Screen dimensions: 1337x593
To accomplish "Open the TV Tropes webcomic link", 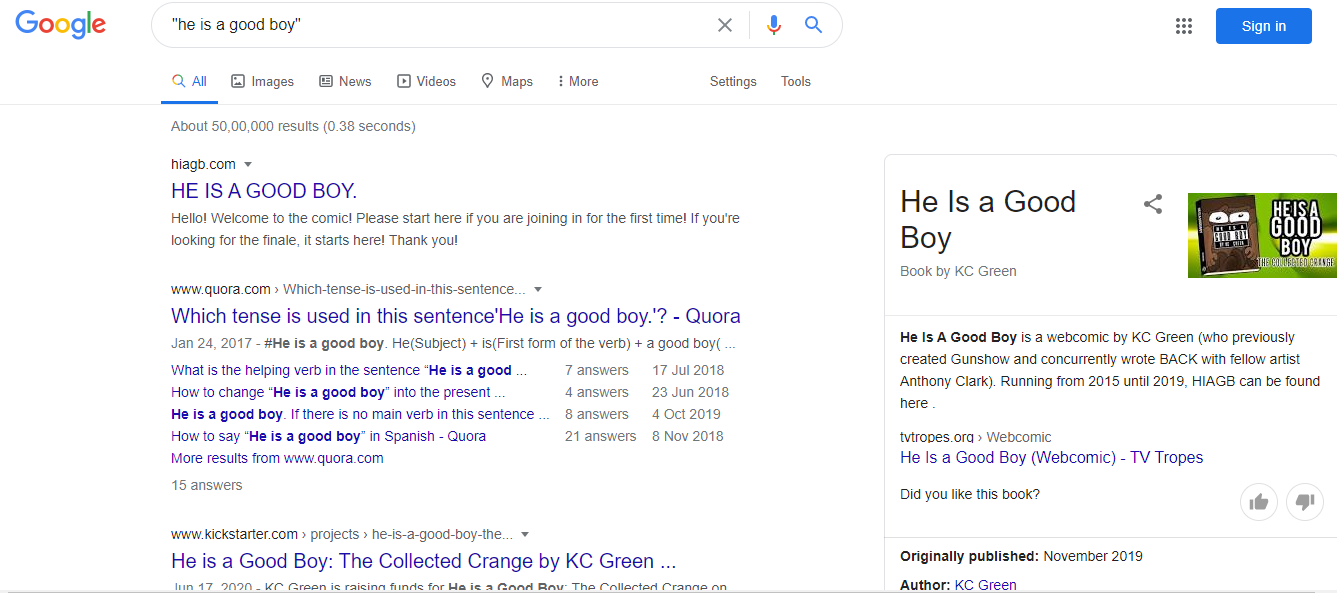I will pos(1051,458).
